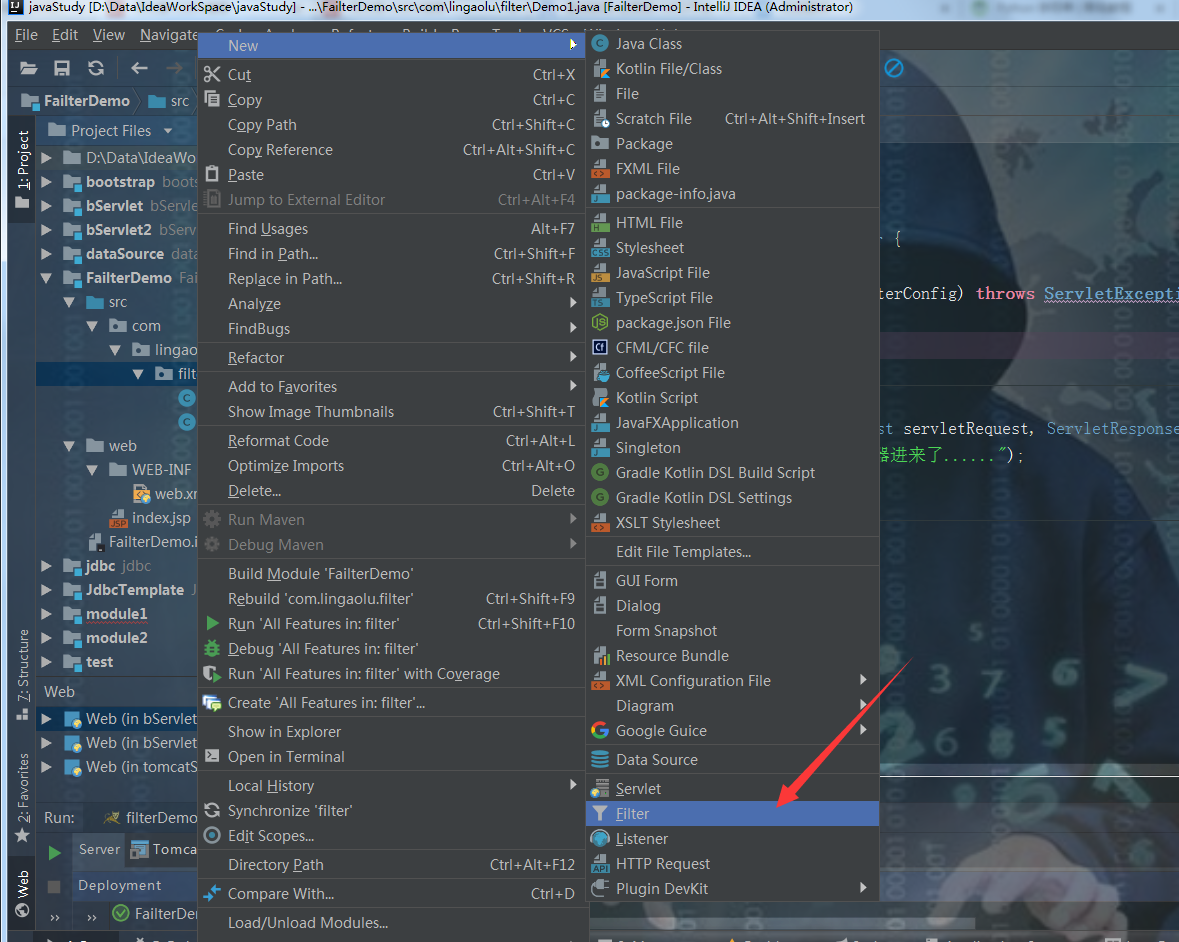The image size is (1179, 942).
Task: Click the blue circle-slash toolbar icon
Action: pos(893,68)
